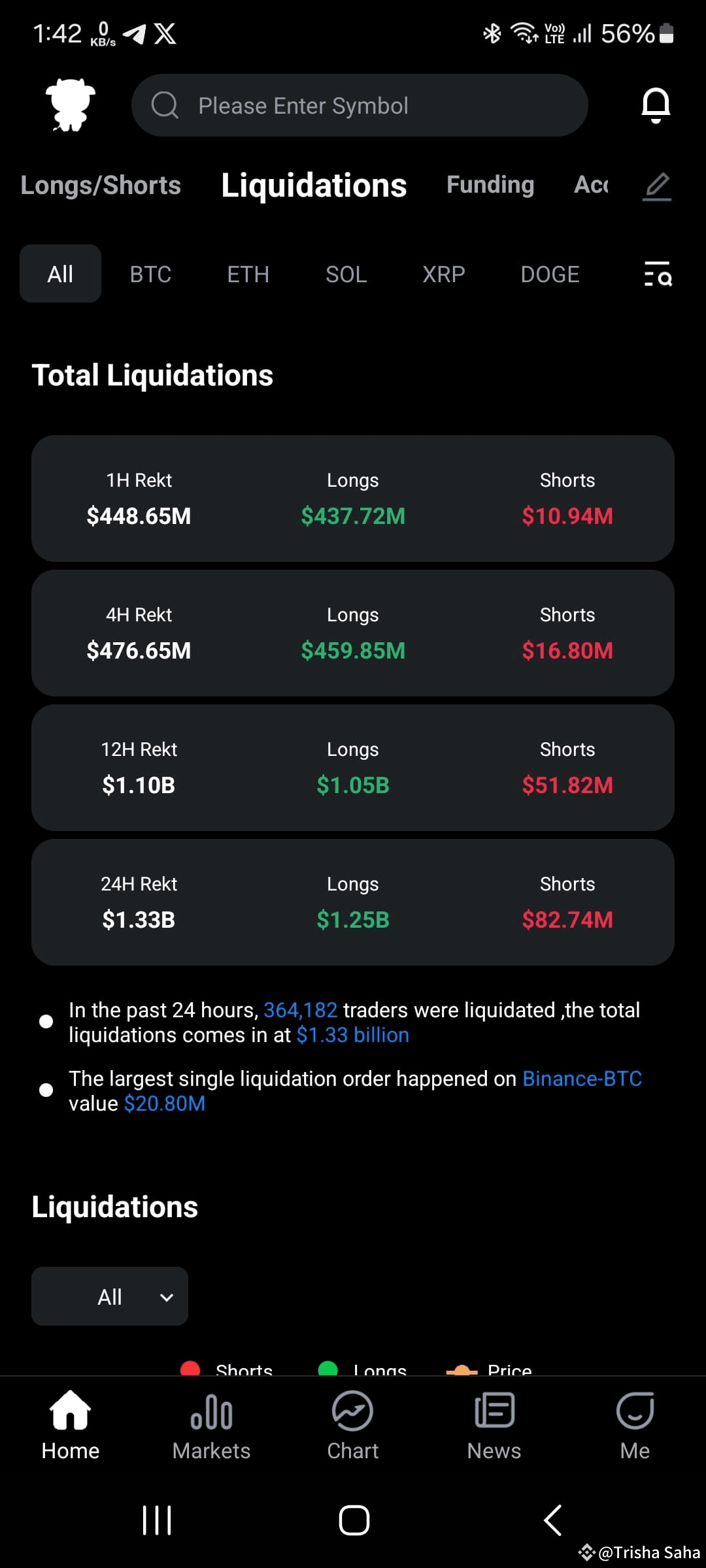Expand the All liquidations dropdown
Viewport: 706px width, 1568px height.
(109, 1297)
